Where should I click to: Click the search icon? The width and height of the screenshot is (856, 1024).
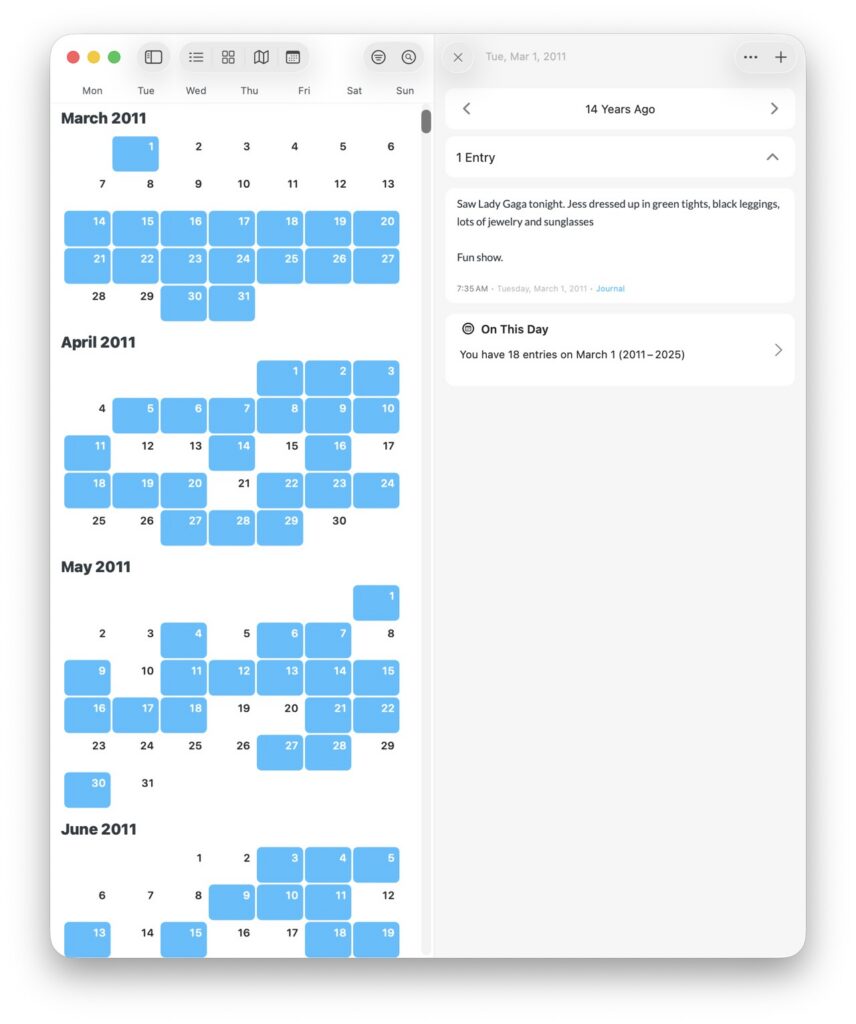click(409, 57)
